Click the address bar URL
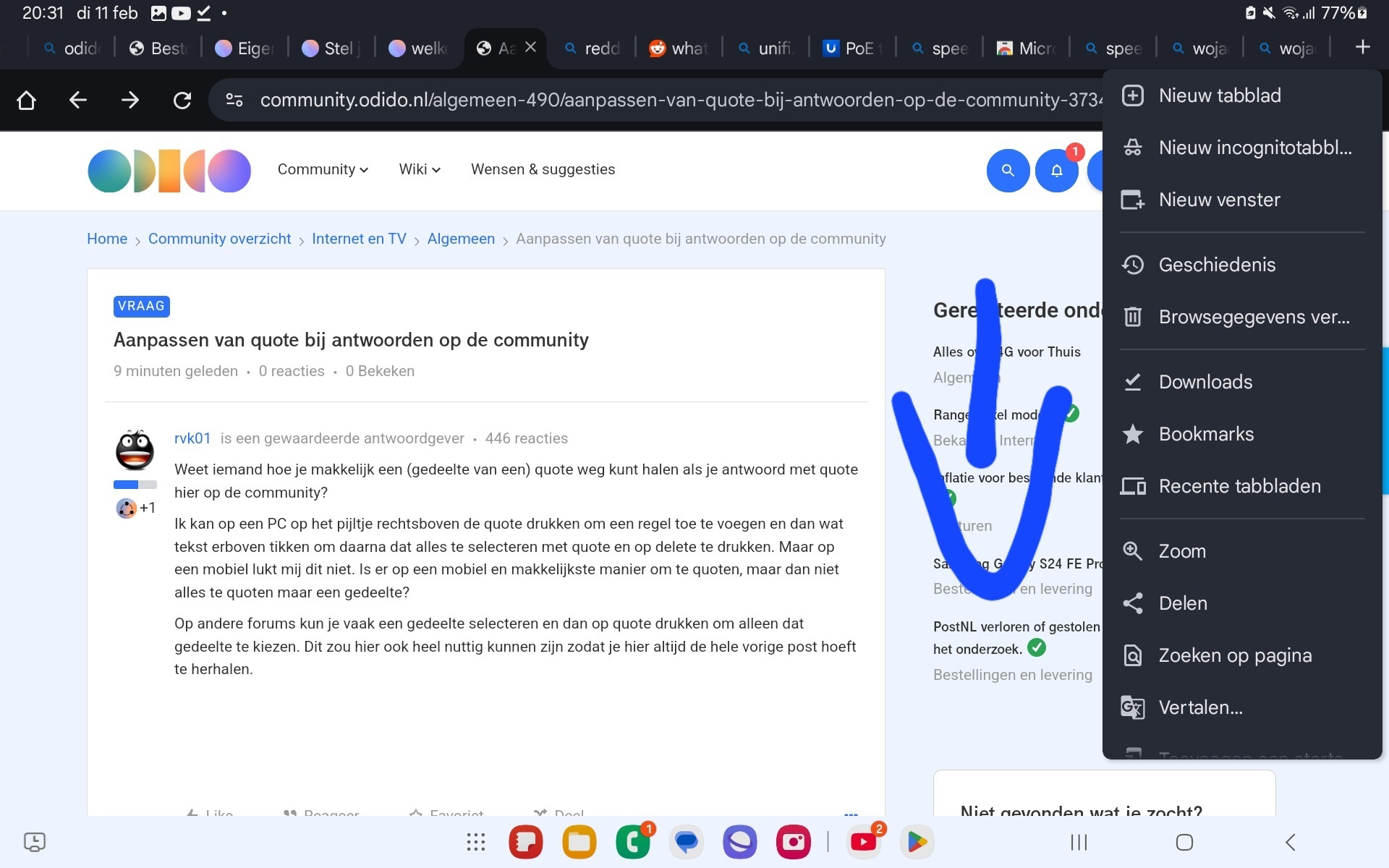 click(x=680, y=100)
